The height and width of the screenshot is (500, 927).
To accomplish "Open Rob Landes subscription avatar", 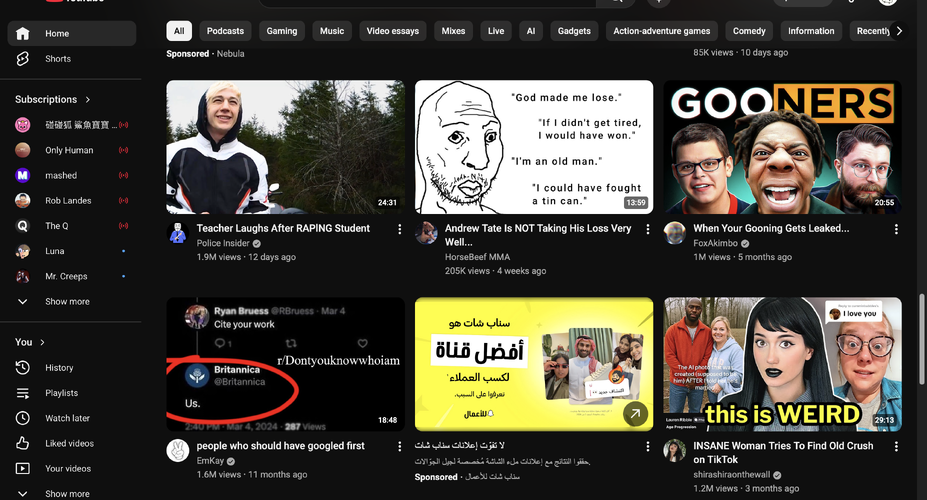I will point(22,200).
